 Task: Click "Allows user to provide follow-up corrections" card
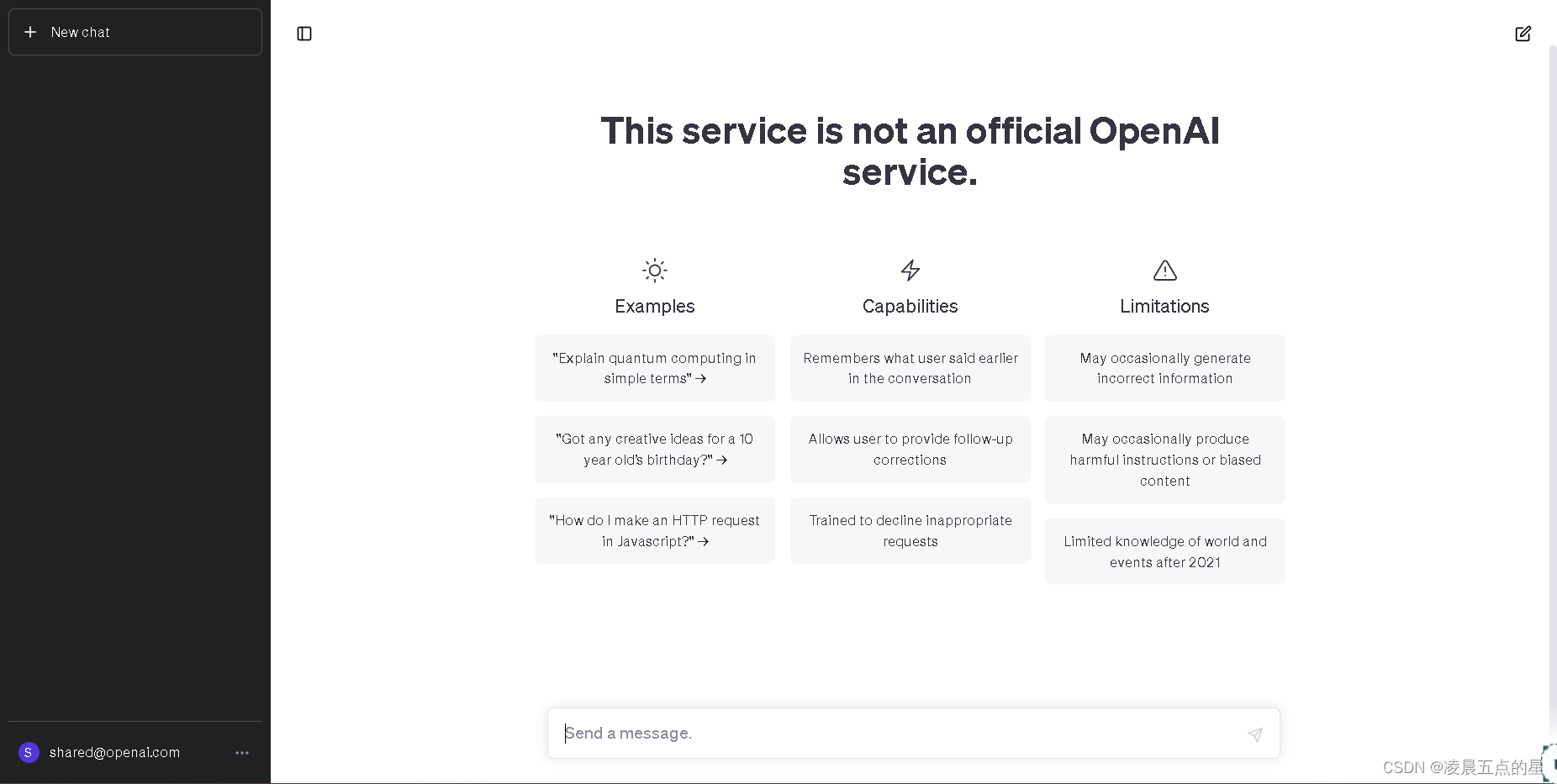[910, 450]
